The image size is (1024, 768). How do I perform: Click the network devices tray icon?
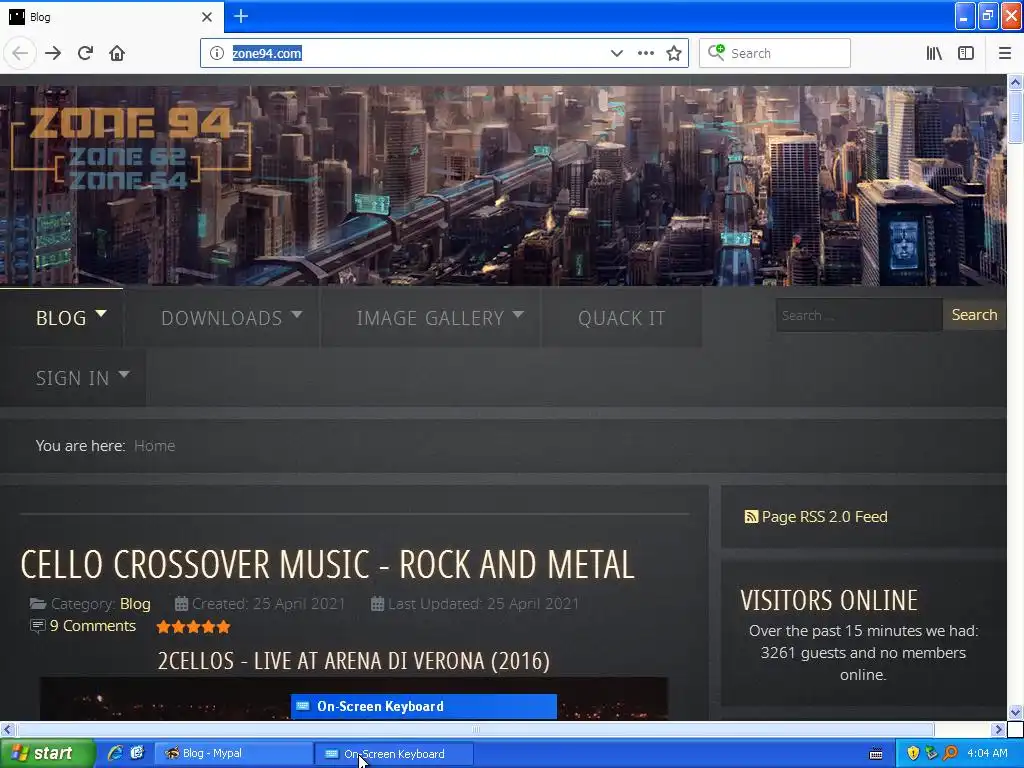(931, 753)
